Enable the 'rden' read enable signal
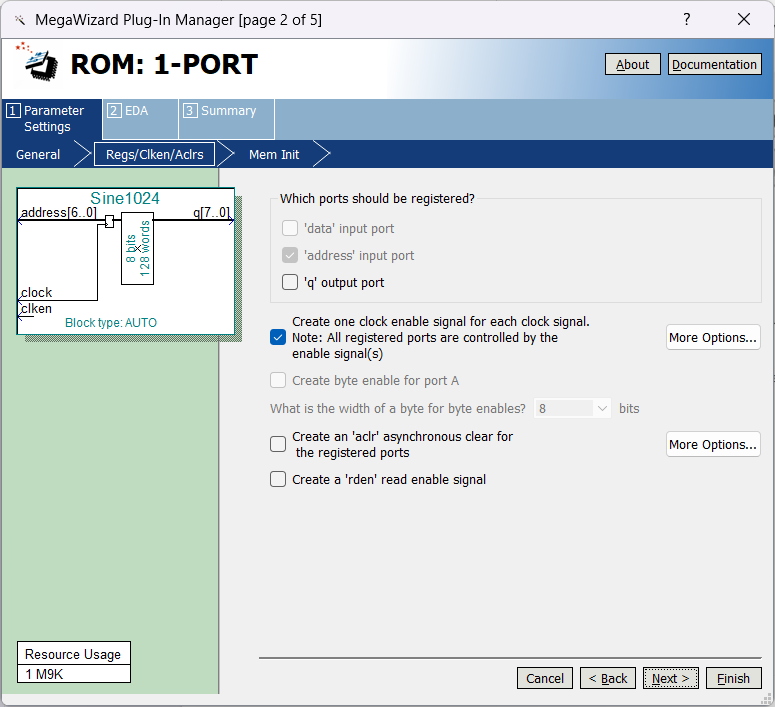The image size is (775, 707). pos(278,480)
